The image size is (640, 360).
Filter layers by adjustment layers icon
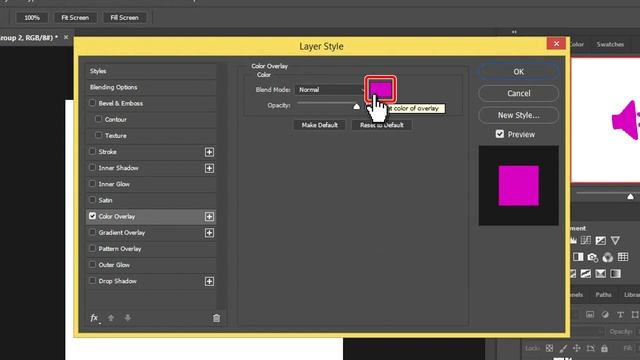point(605,314)
